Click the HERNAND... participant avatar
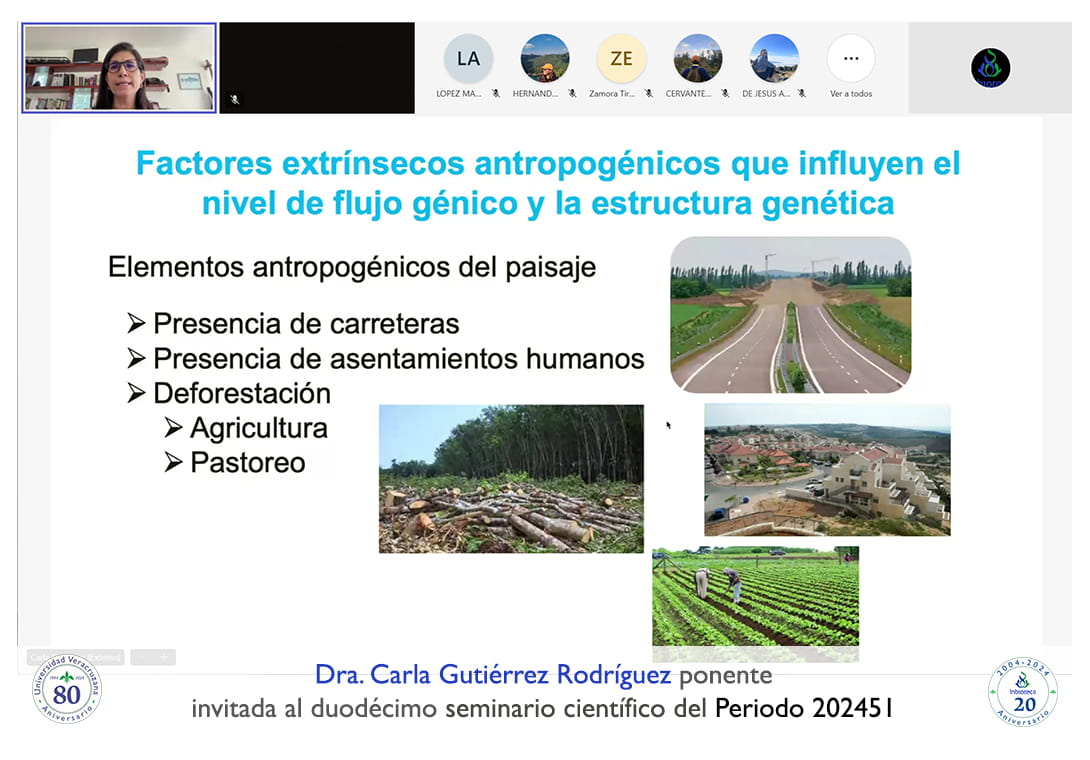This screenshot has height=760, width=1090. tap(545, 59)
